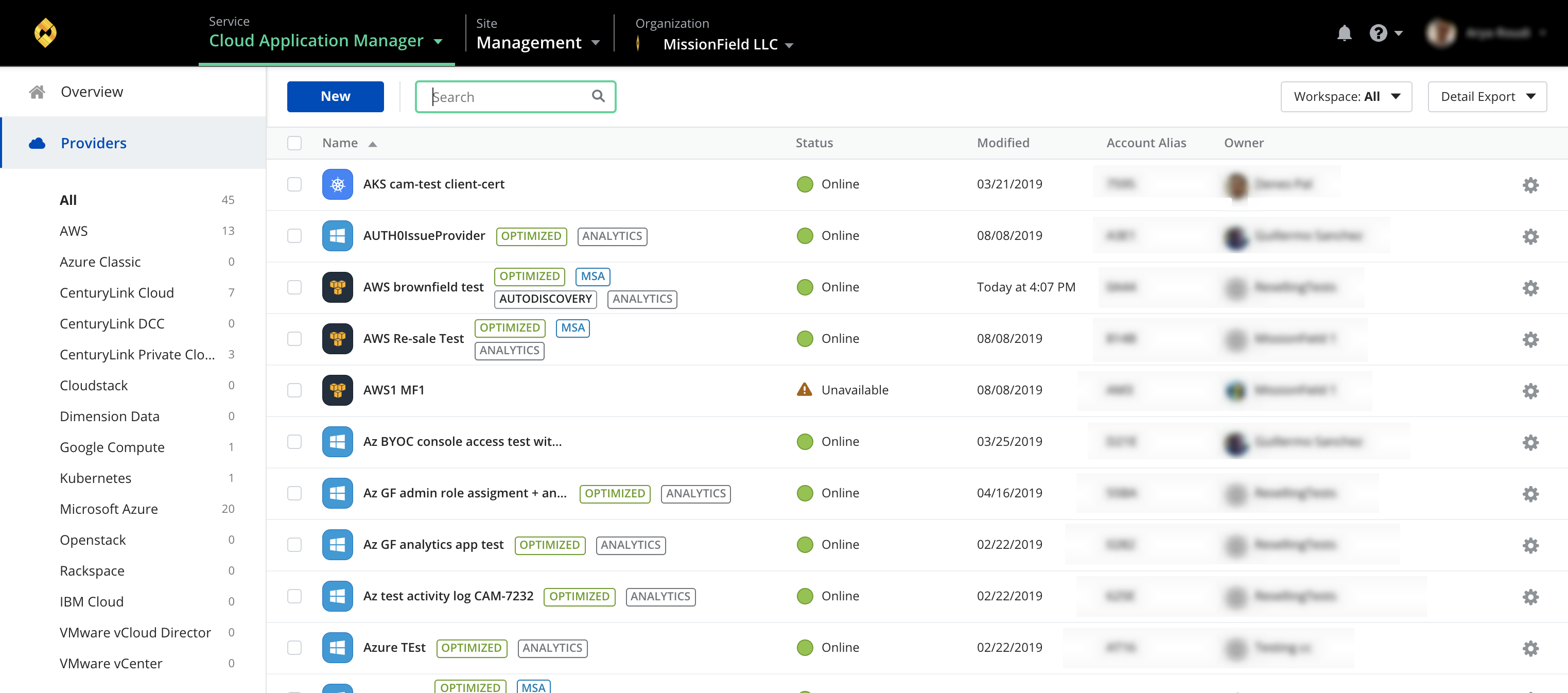Check the box for Az BYOC console access test
This screenshot has width=1568, height=693.
pyautogui.click(x=294, y=442)
